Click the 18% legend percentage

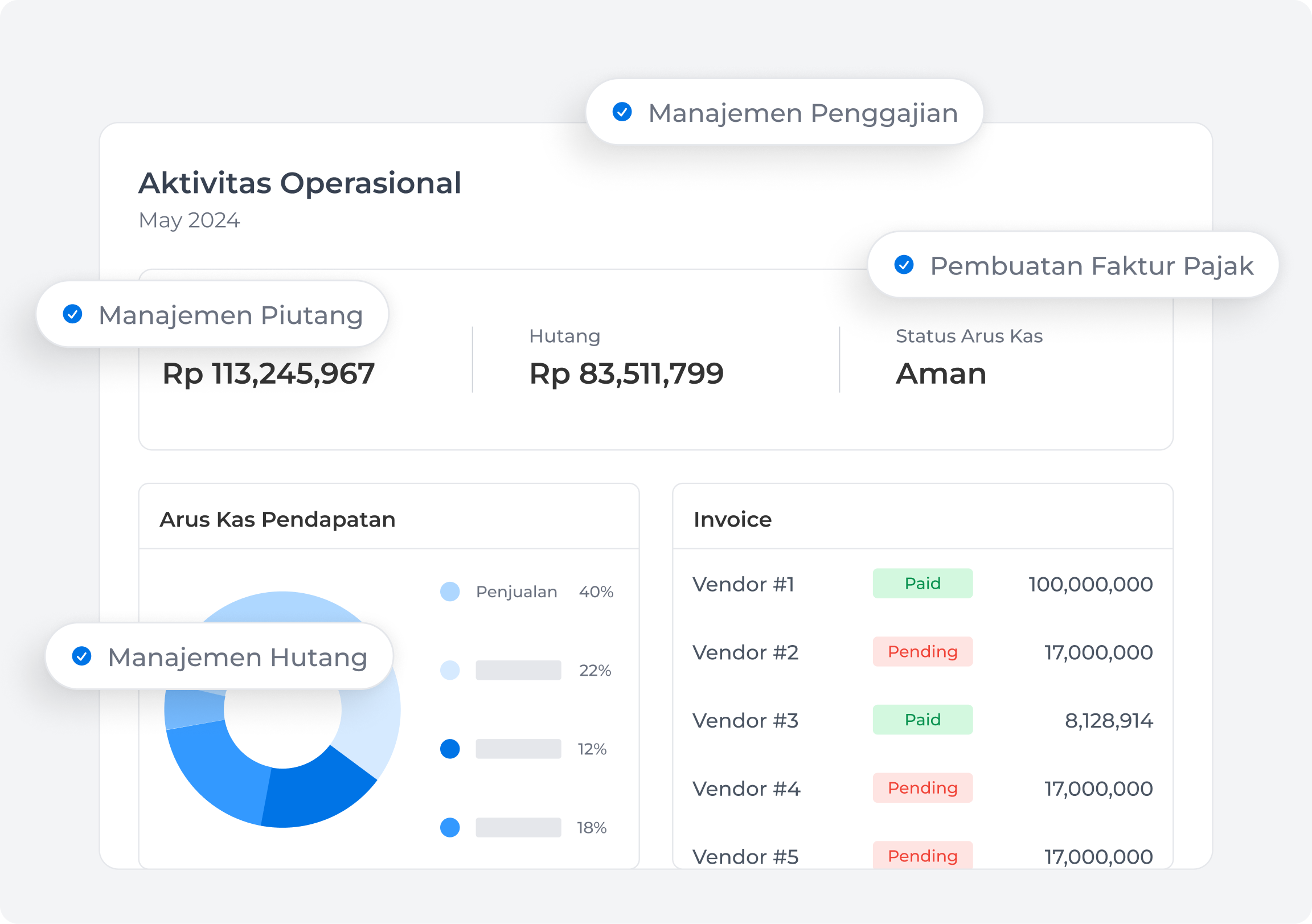[x=592, y=827]
